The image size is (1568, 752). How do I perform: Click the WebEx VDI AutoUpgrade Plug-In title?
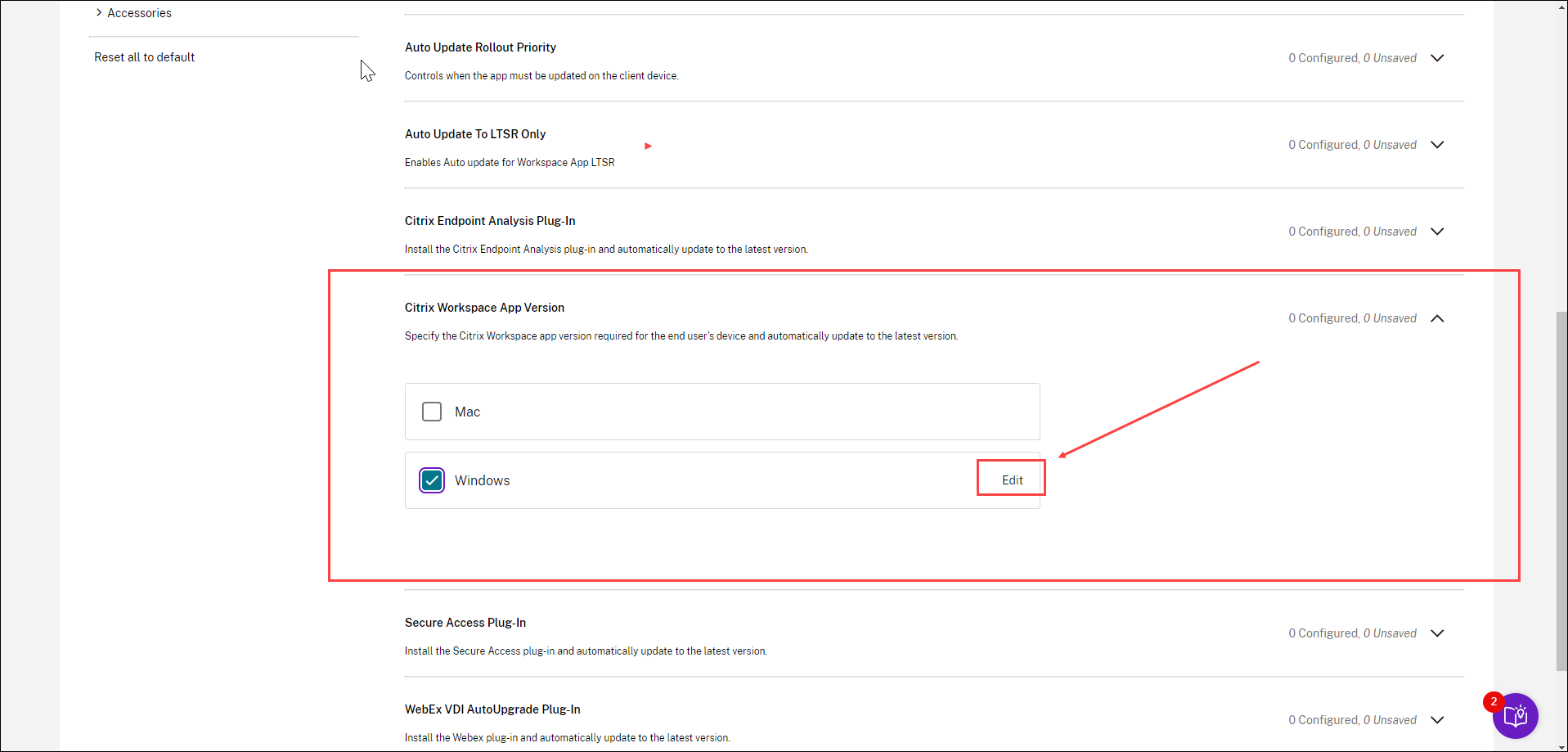click(492, 709)
